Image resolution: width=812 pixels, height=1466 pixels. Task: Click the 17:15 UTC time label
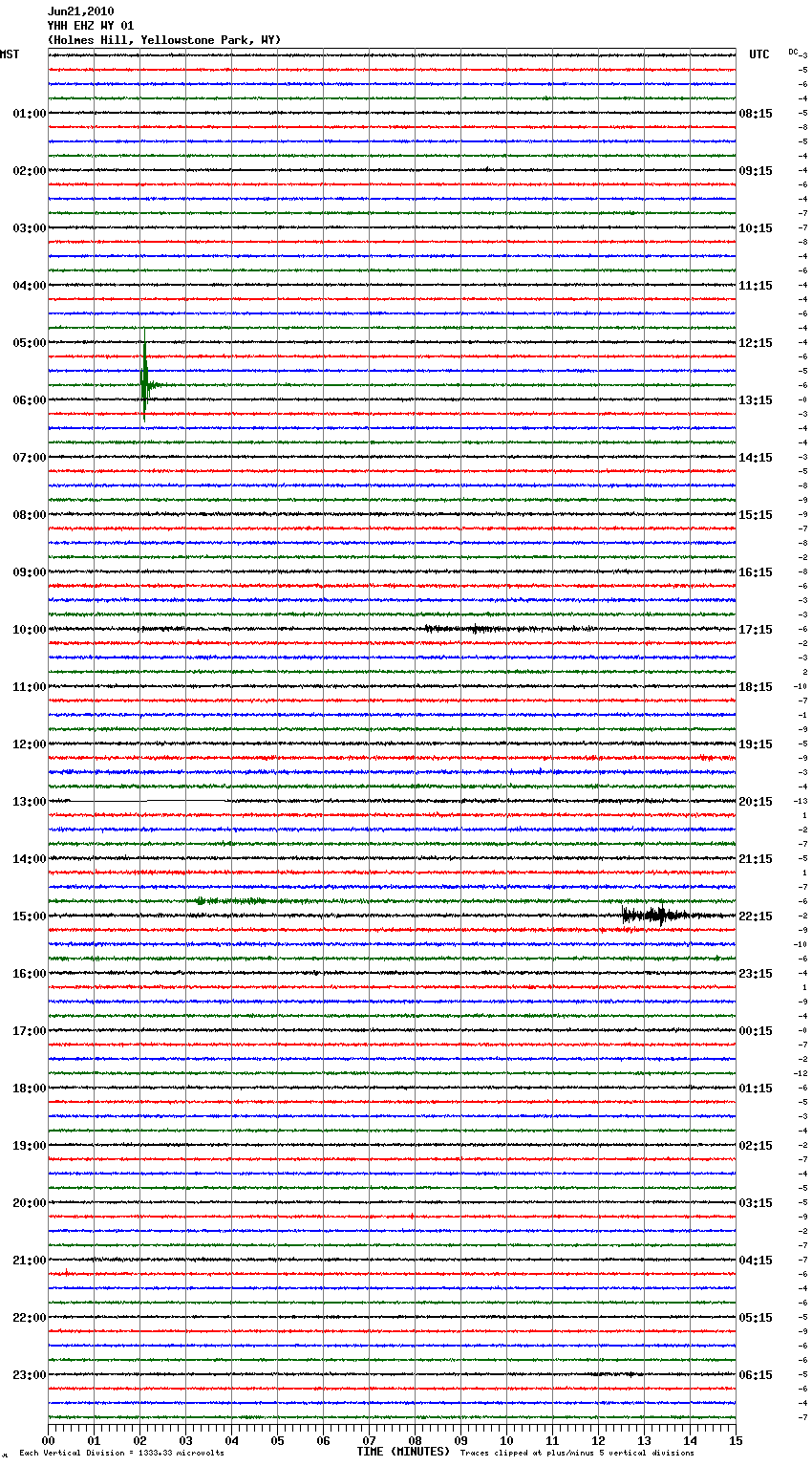756,630
